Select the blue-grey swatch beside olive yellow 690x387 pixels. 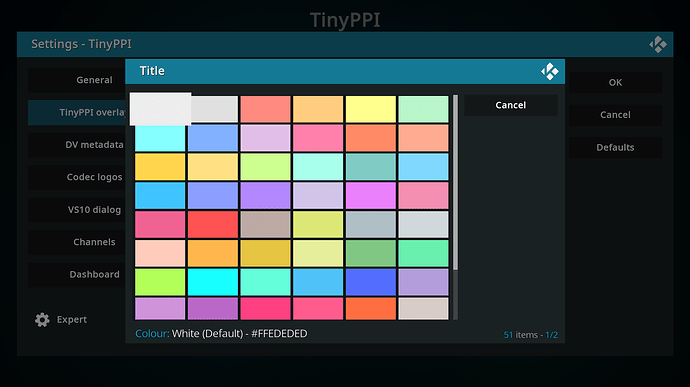pos(371,225)
